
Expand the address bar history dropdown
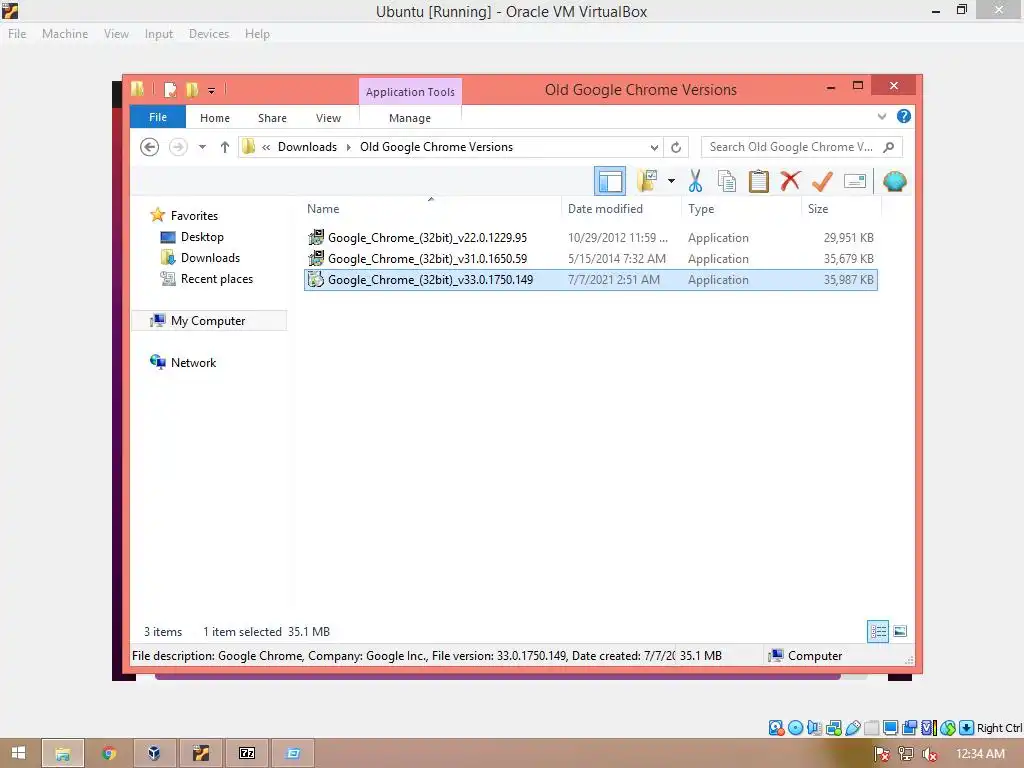point(654,148)
